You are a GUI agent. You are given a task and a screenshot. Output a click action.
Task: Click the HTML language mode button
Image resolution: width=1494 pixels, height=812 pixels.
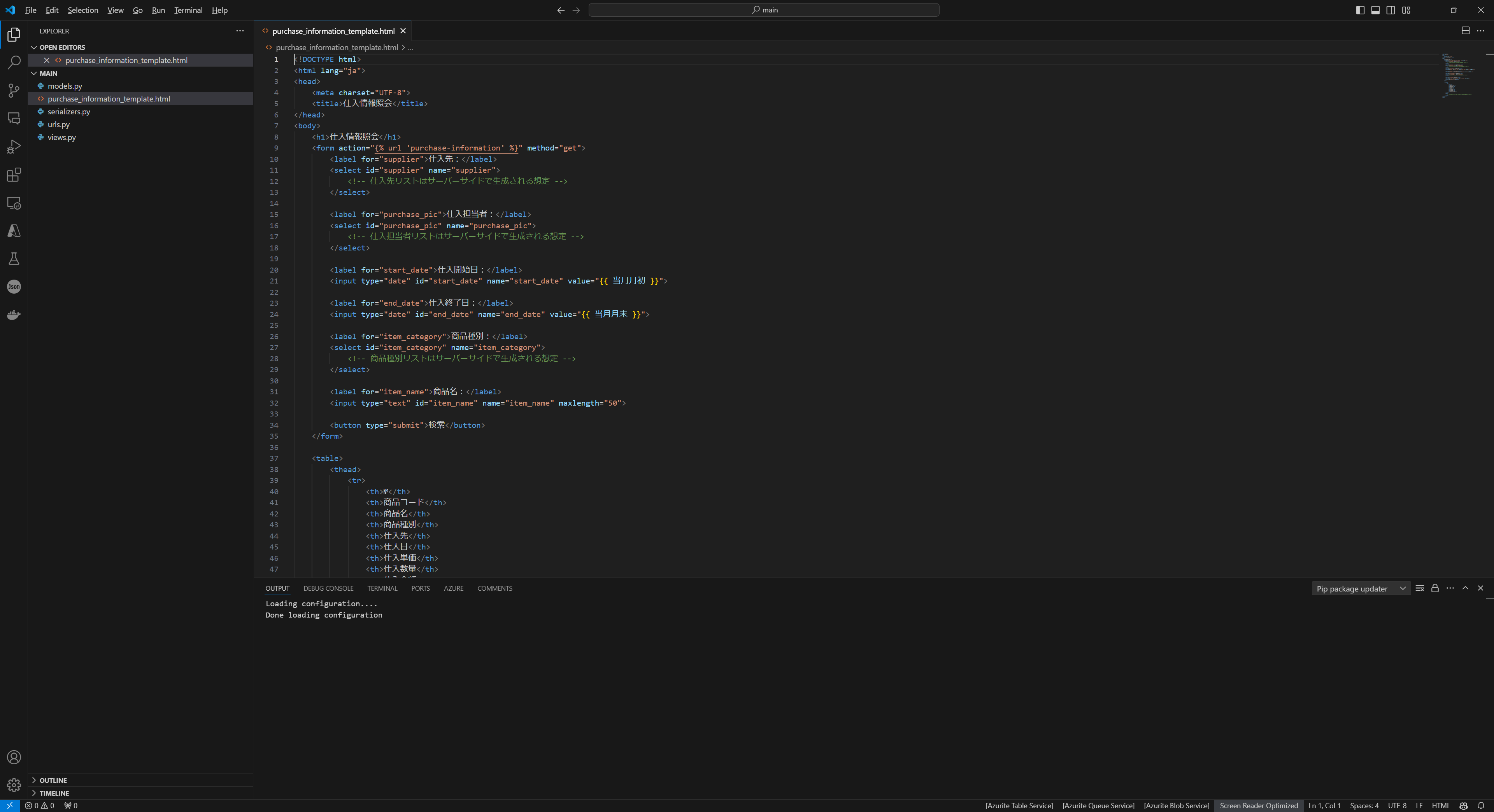coord(1440,806)
